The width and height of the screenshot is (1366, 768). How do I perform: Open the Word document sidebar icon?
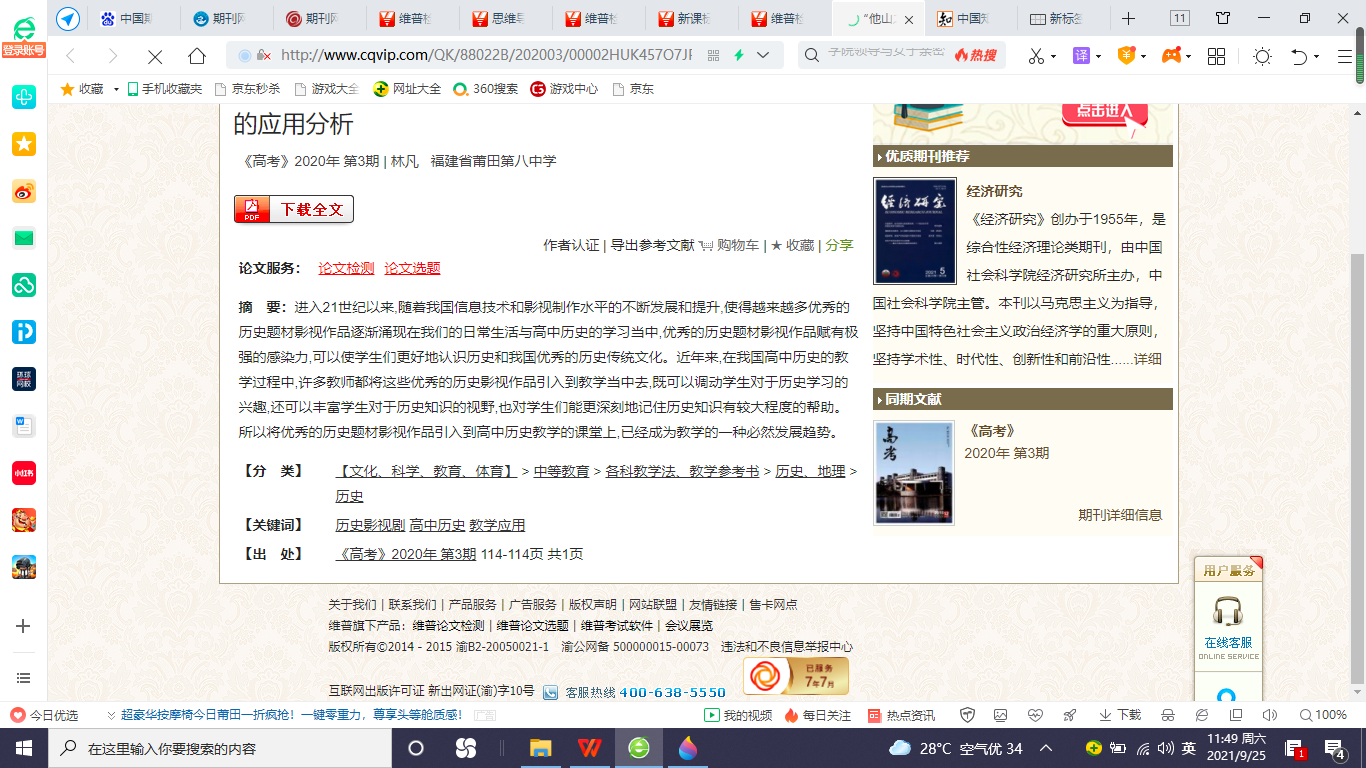point(24,426)
